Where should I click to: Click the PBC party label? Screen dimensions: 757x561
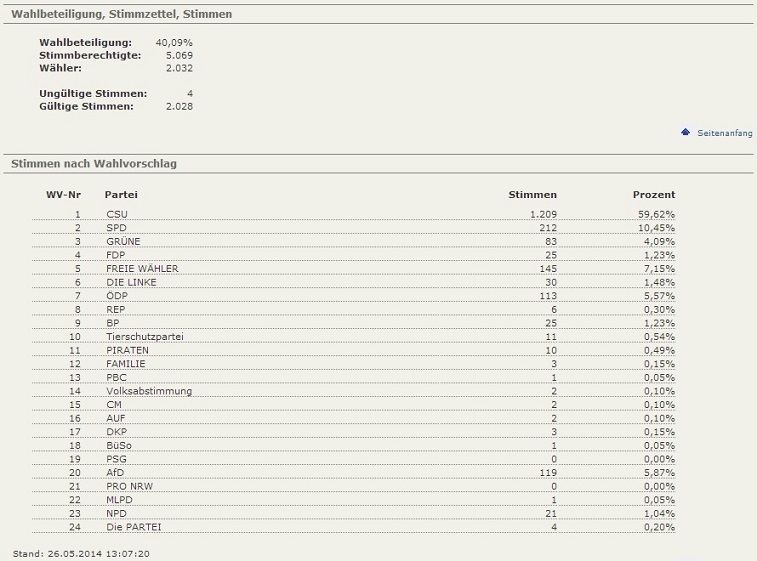pos(116,377)
